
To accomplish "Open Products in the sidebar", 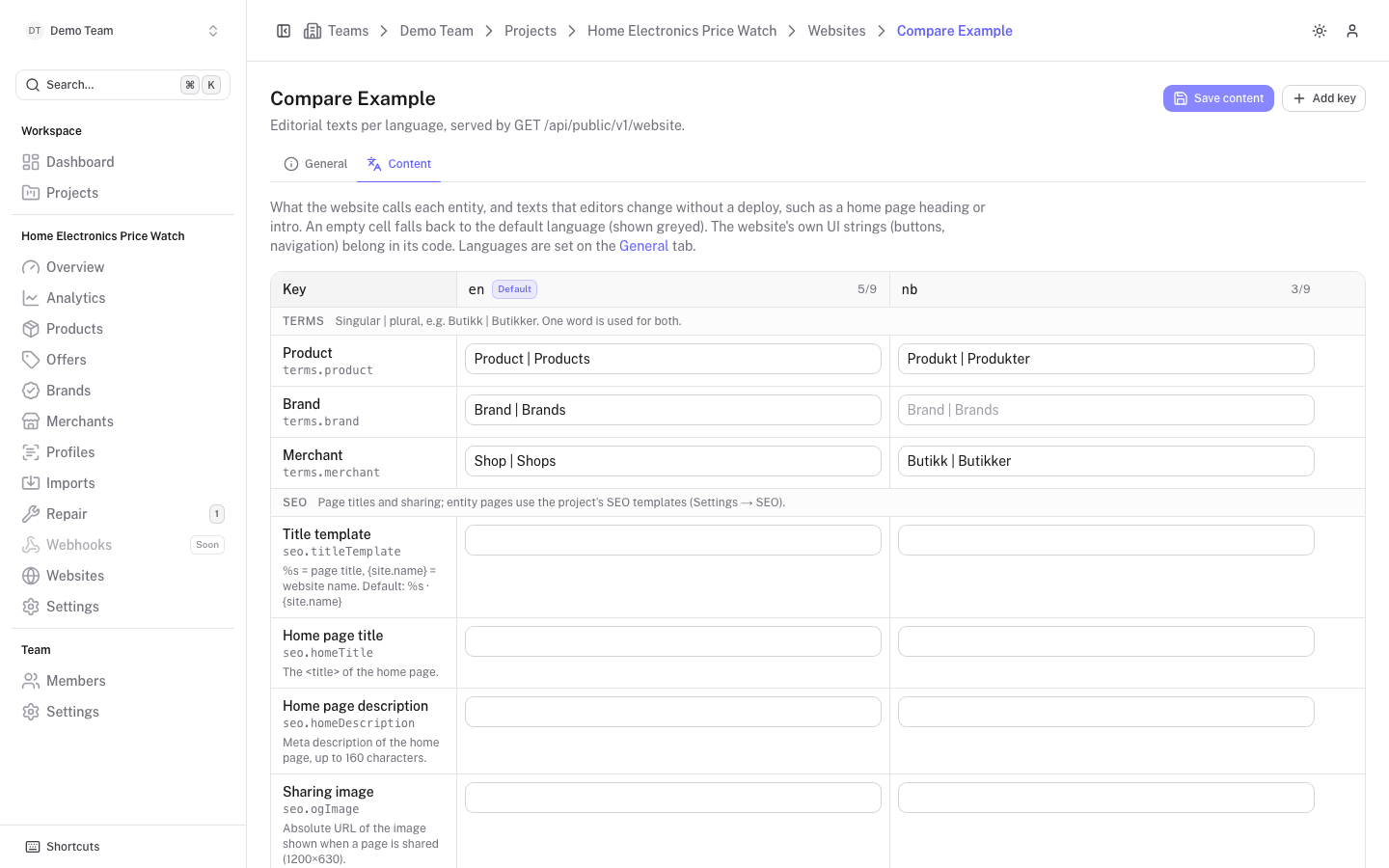I will (123, 329).
